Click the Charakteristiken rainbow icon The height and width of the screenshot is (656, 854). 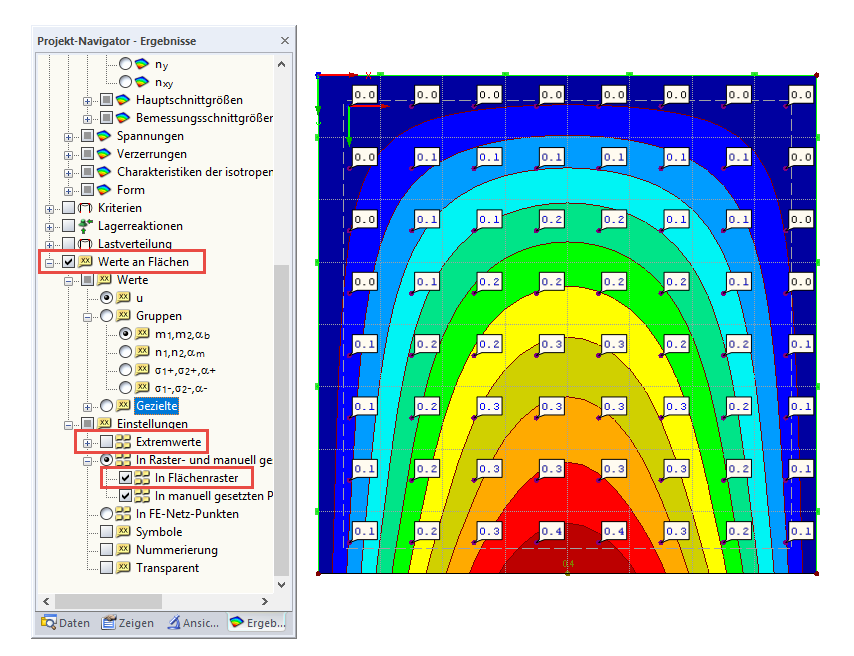coord(103,172)
